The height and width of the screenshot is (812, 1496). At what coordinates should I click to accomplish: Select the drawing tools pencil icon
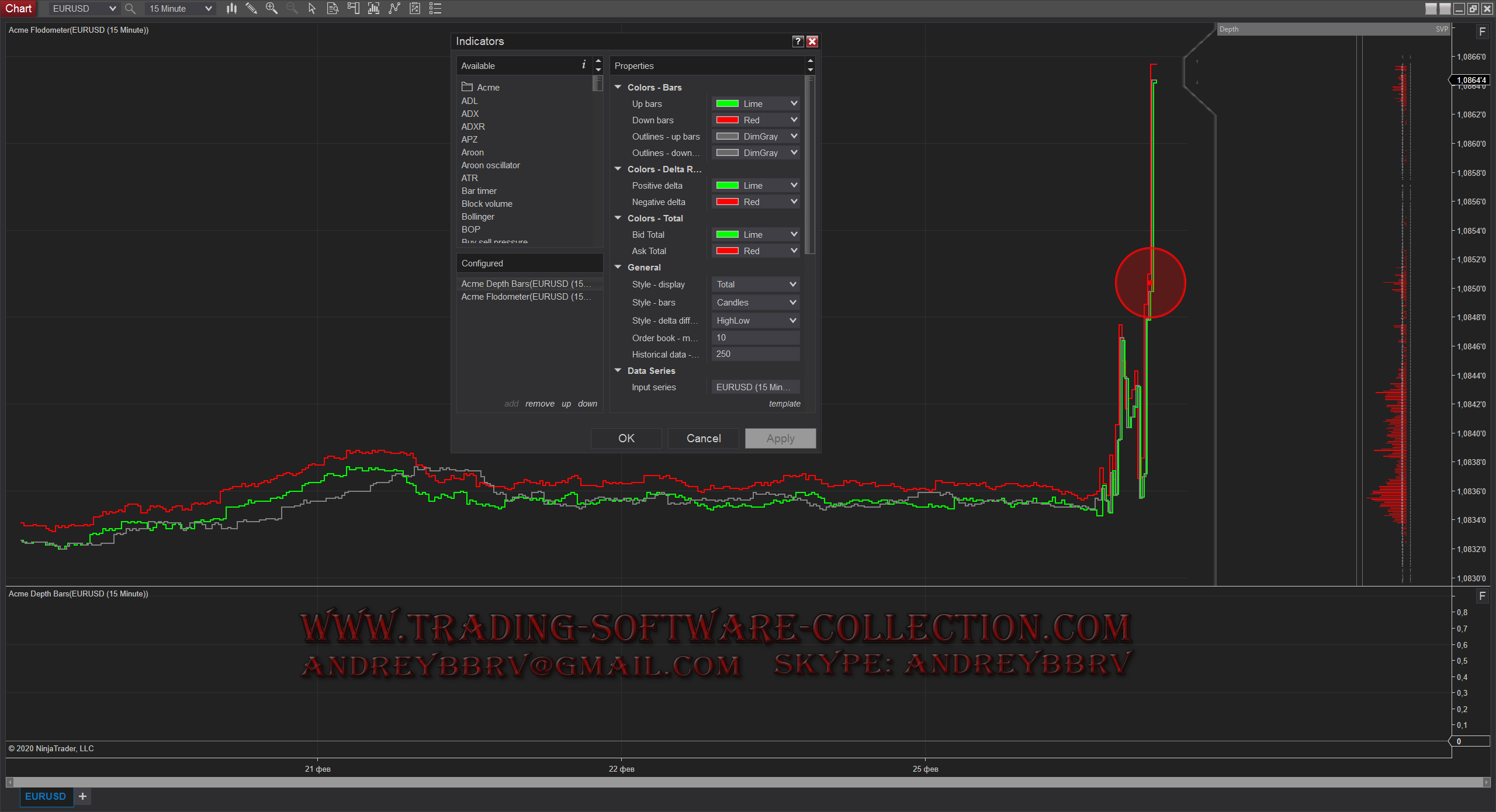251,8
